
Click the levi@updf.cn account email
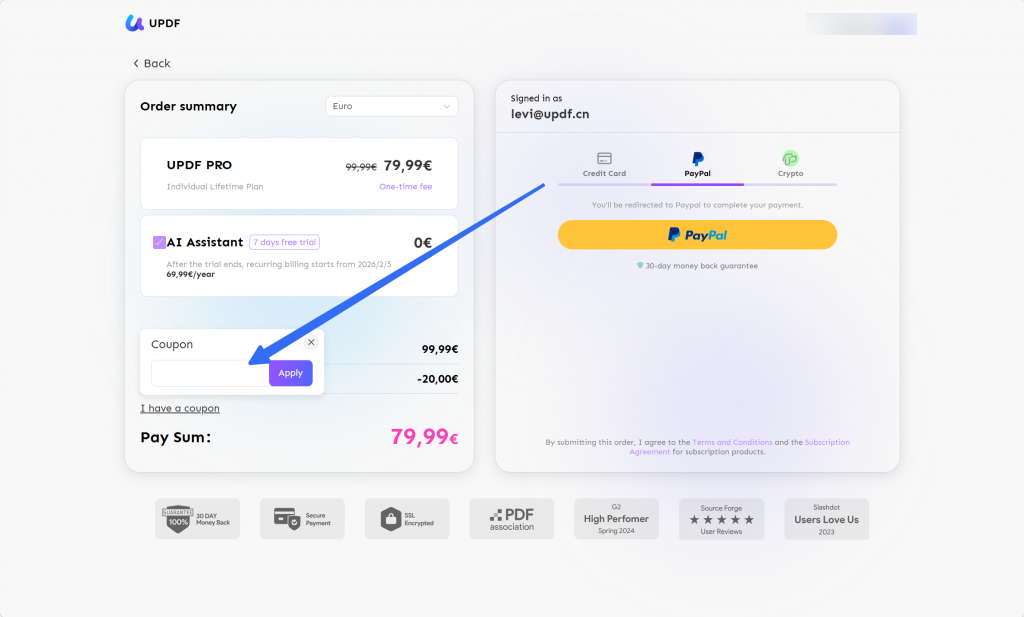(x=550, y=114)
